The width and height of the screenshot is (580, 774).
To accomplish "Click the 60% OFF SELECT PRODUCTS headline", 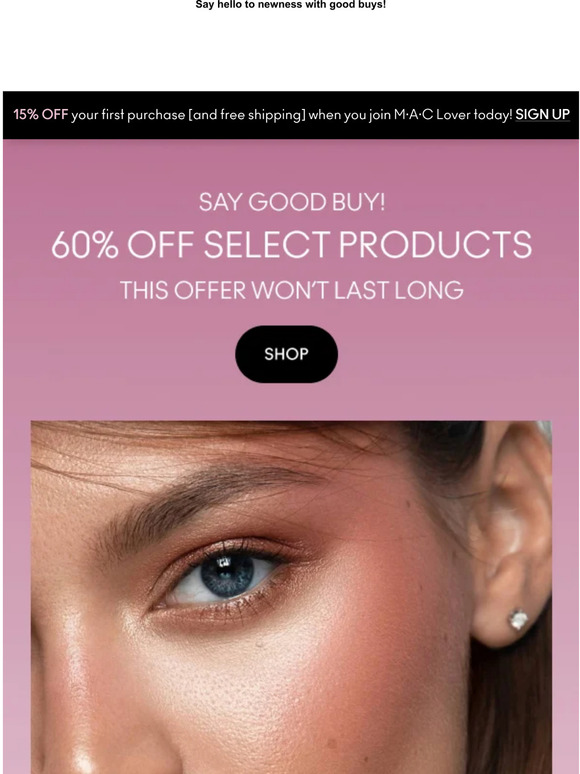I will (291, 245).
